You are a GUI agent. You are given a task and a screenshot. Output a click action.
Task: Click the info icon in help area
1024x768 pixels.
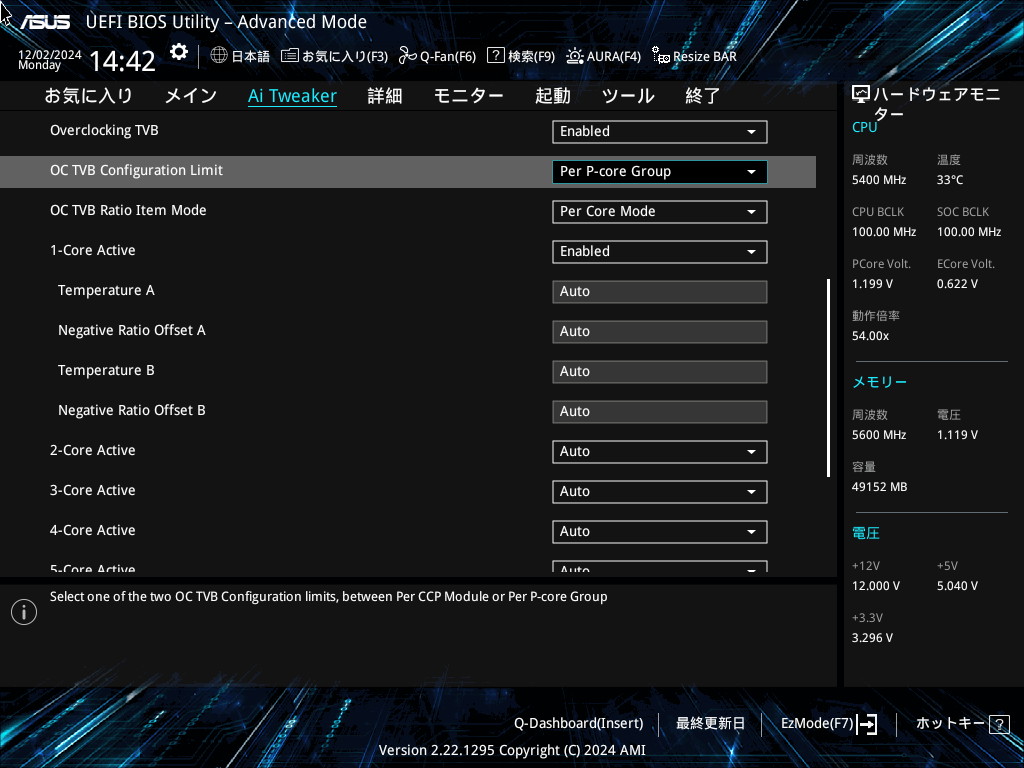coord(24,612)
